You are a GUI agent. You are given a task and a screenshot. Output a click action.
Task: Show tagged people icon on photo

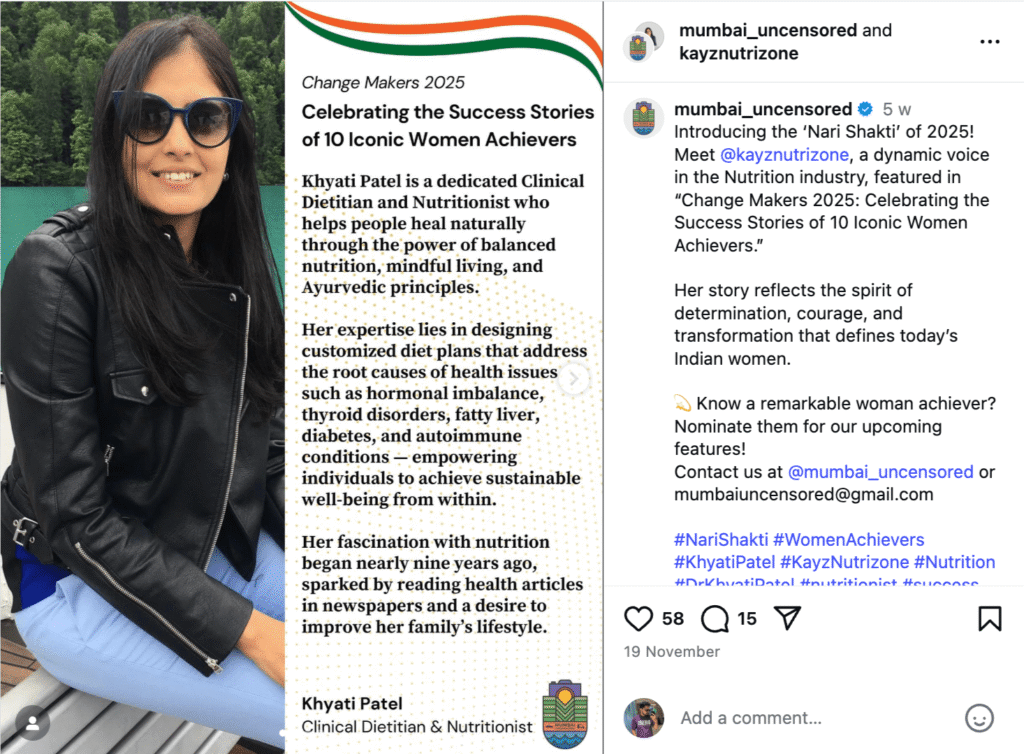[x=32, y=723]
